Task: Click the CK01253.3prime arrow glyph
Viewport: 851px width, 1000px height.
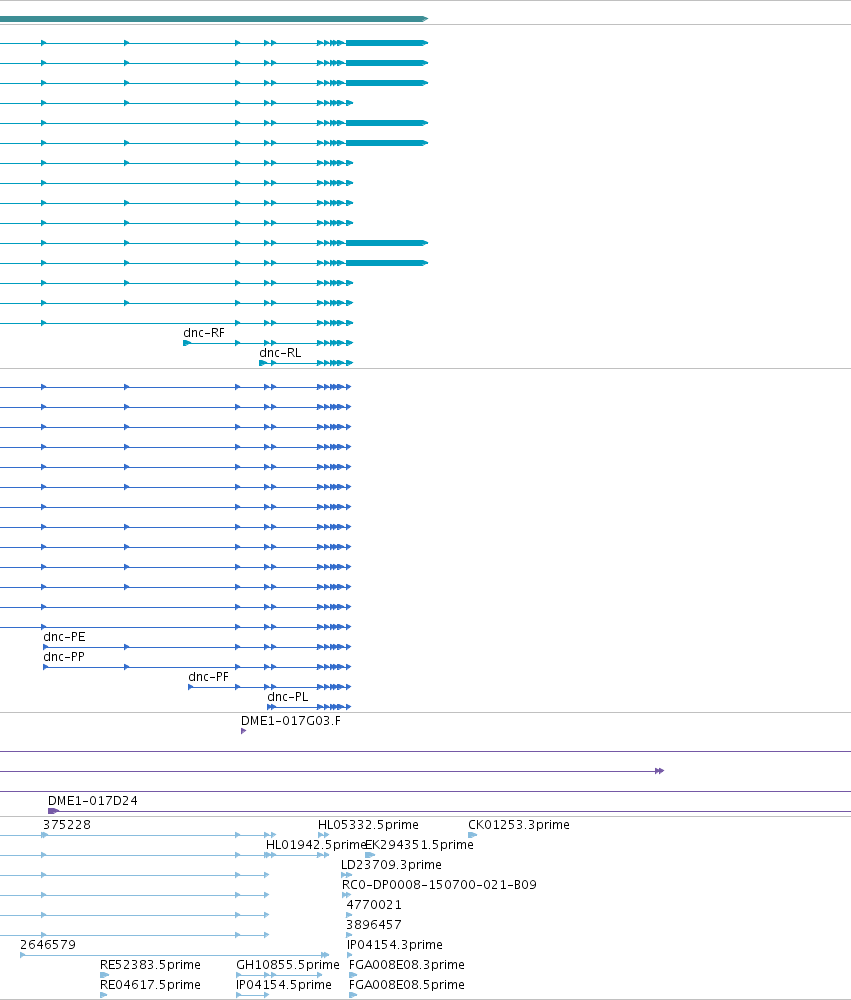Action: [472, 835]
